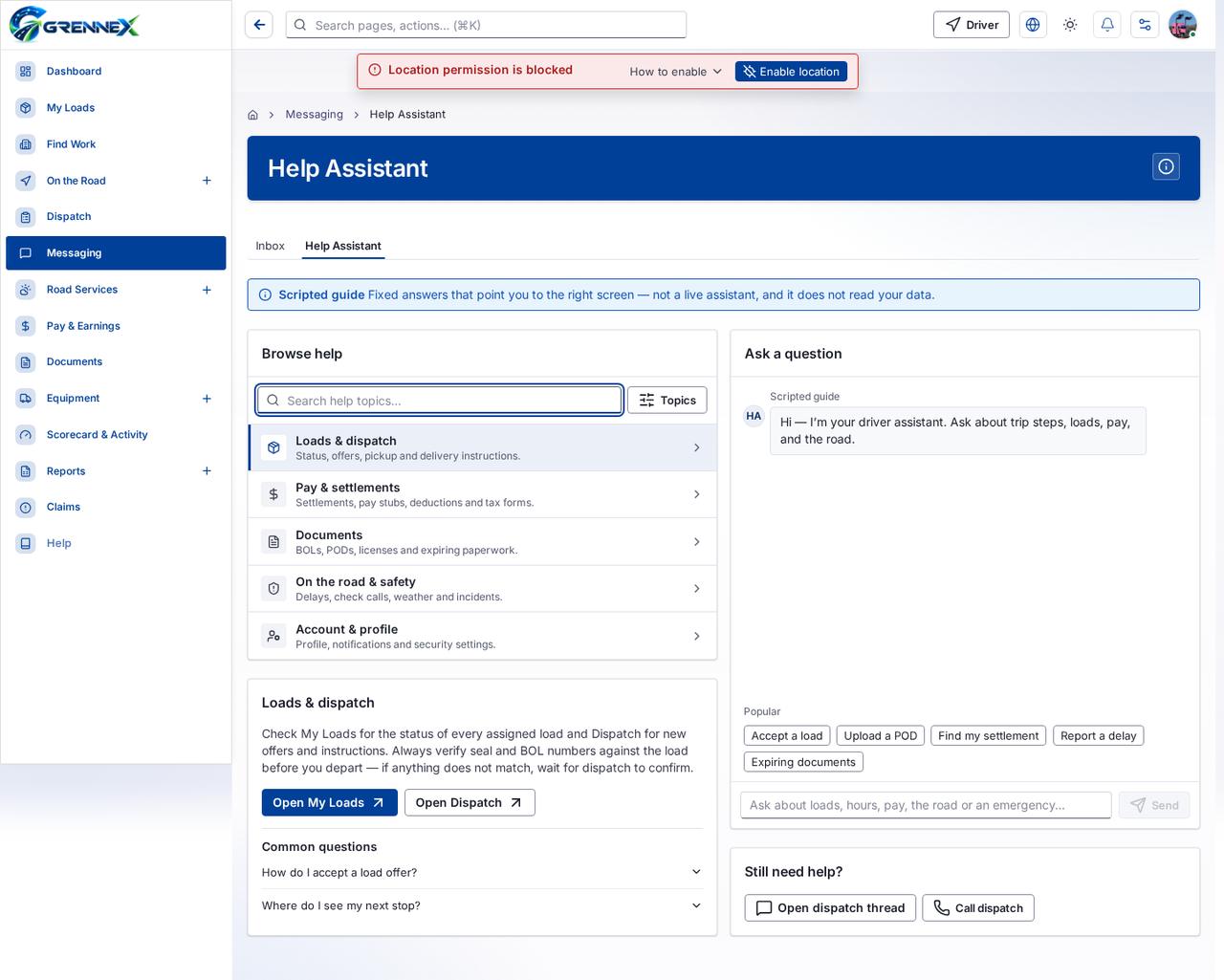Image resolution: width=1224 pixels, height=980 pixels.
Task: Expand "How do I accept a load offer?"
Action: (x=482, y=872)
